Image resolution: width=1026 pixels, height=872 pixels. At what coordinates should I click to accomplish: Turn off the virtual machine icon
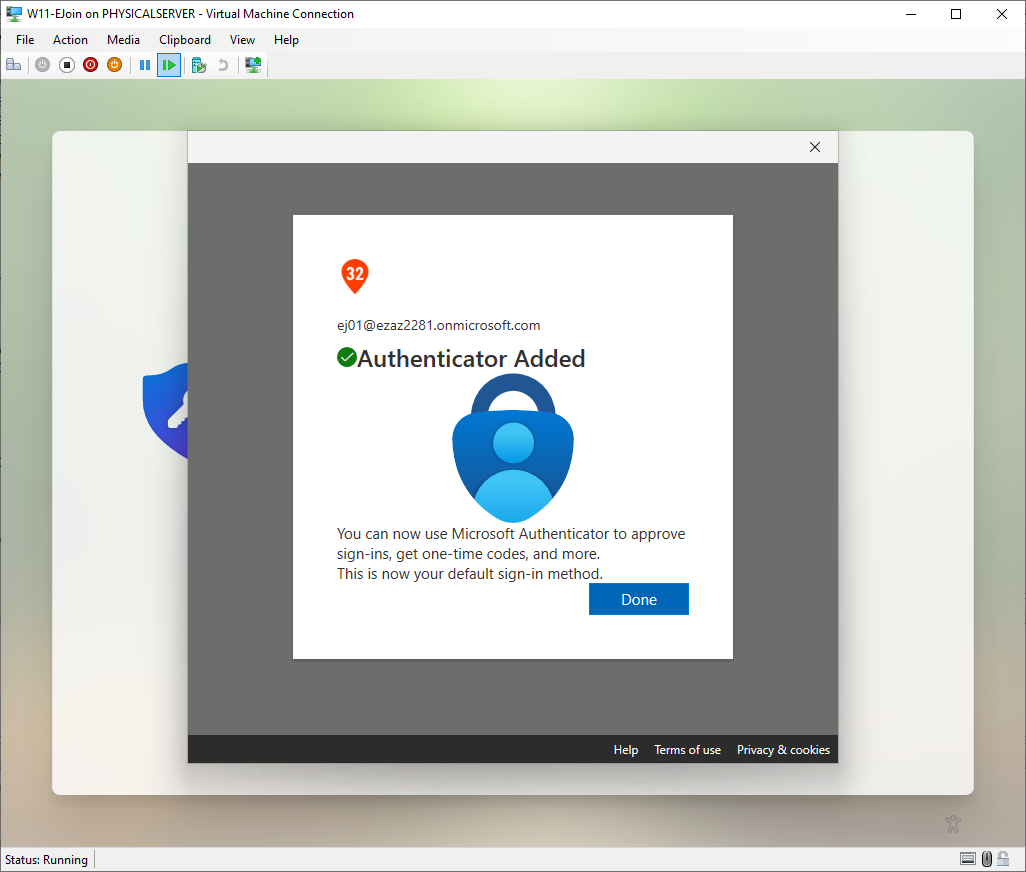tap(67, 65)
